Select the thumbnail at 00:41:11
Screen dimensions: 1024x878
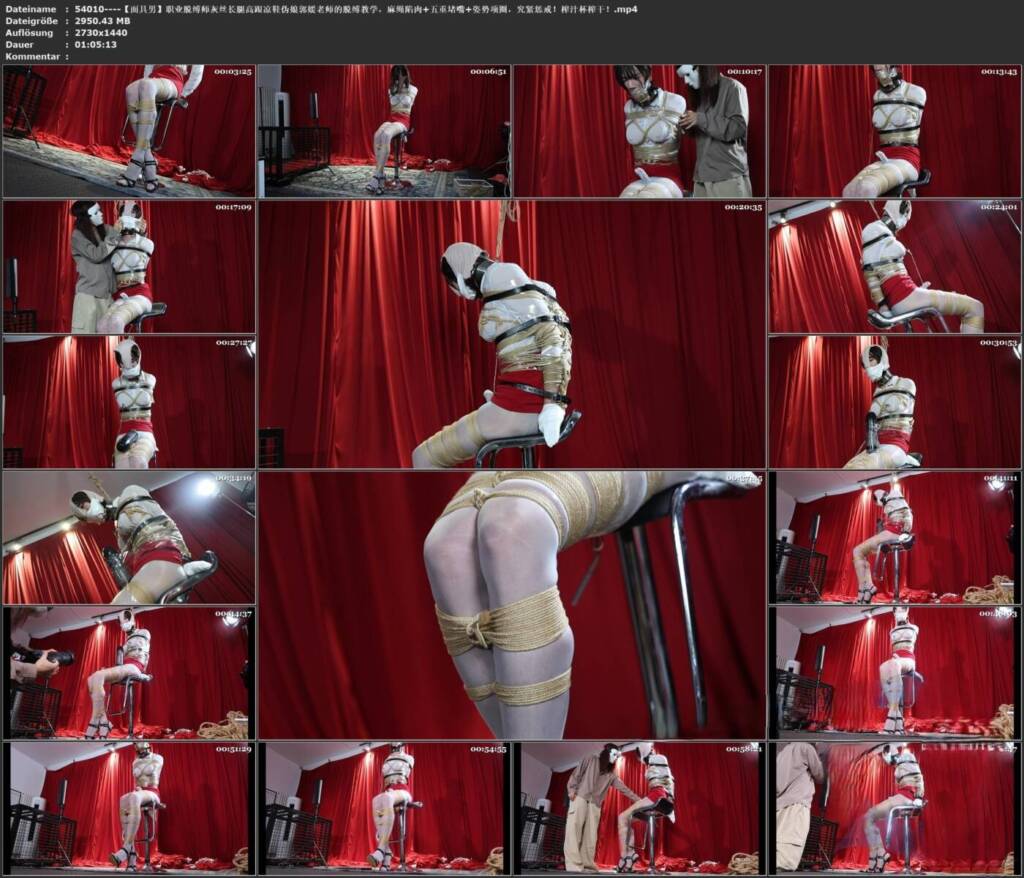[x=895, y=538]
